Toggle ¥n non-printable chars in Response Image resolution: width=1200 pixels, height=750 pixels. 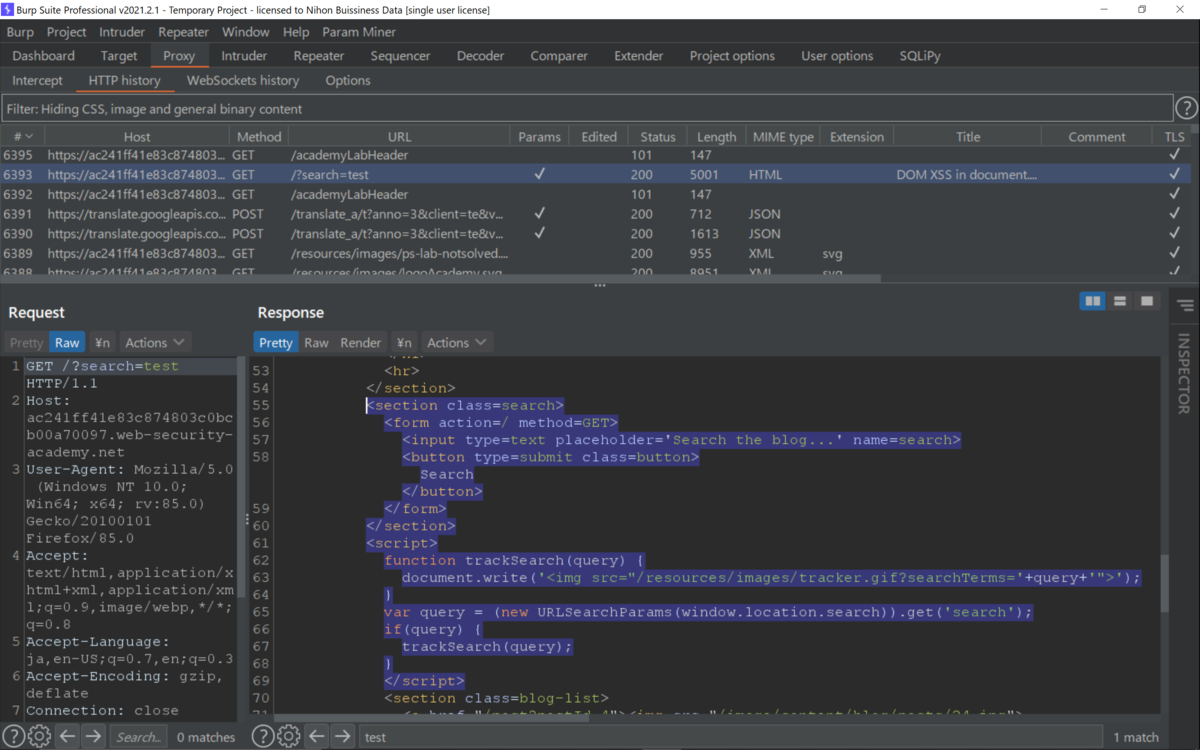pyautogui.click(x=404, y=342)
